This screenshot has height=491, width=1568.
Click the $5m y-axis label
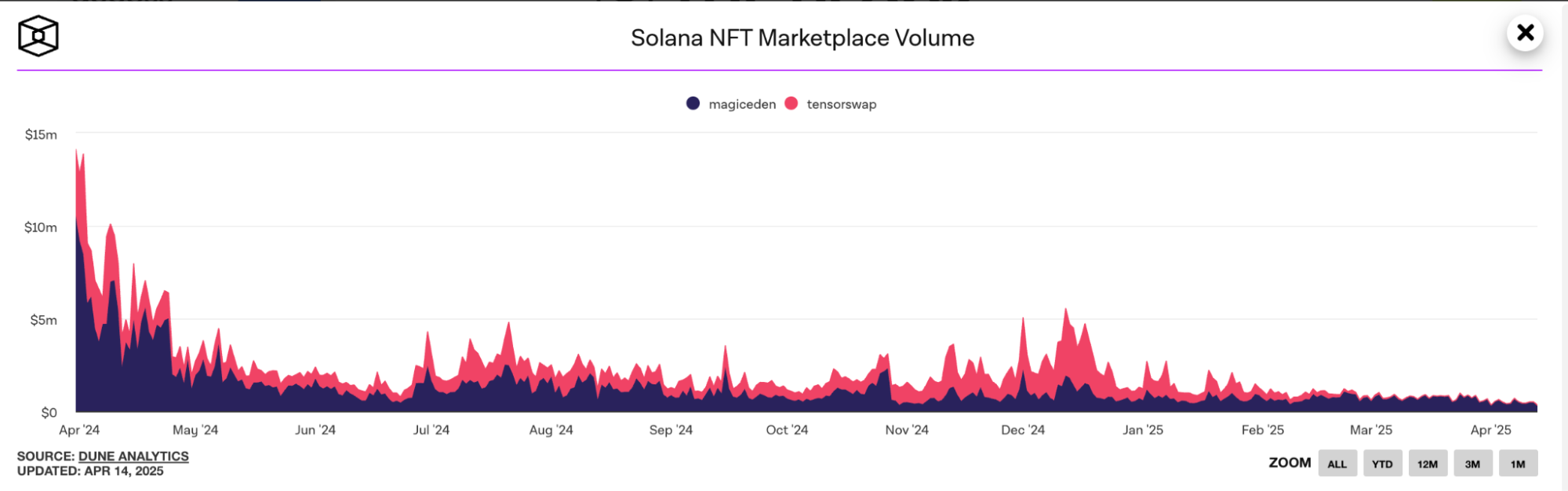pyautogui.click(x=44, y=320)
